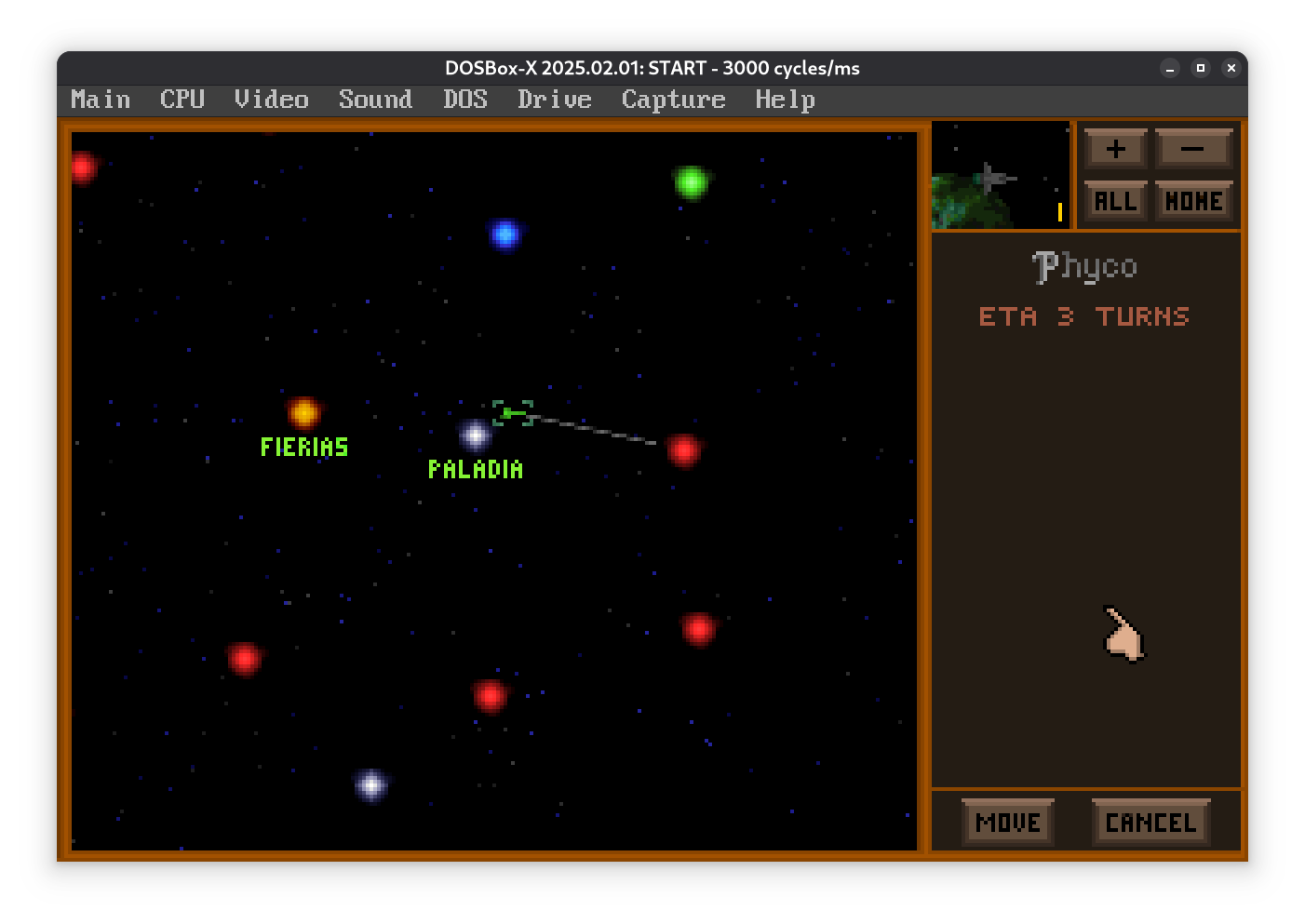Open the Main menu

pos(101,100)
